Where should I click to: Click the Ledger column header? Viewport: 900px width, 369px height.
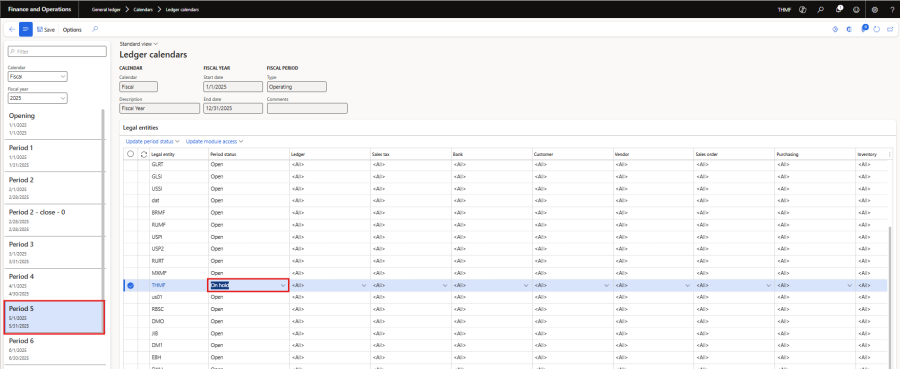[329, 154]
